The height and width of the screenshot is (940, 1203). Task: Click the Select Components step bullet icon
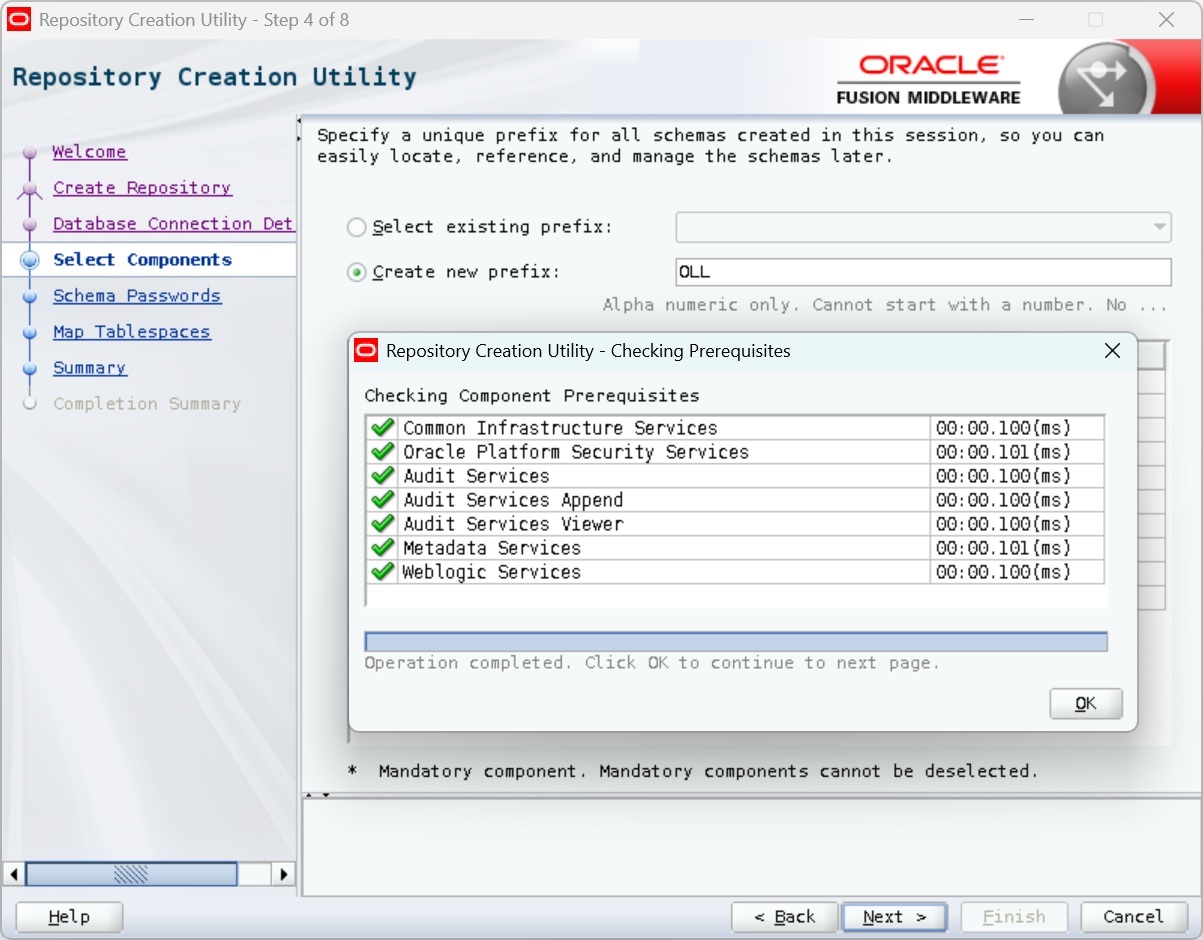30,260
